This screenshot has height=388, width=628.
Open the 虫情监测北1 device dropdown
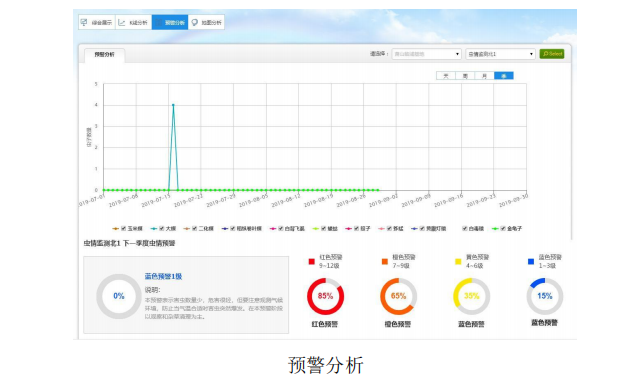[x=501, y=54]
